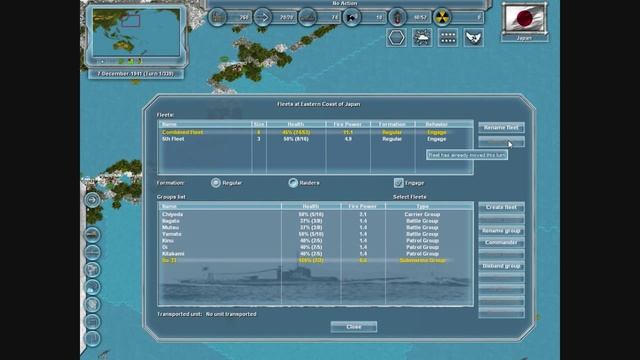Click the world minimap
This screenshot has height=360, width=640.
click(x=136, y=33)
